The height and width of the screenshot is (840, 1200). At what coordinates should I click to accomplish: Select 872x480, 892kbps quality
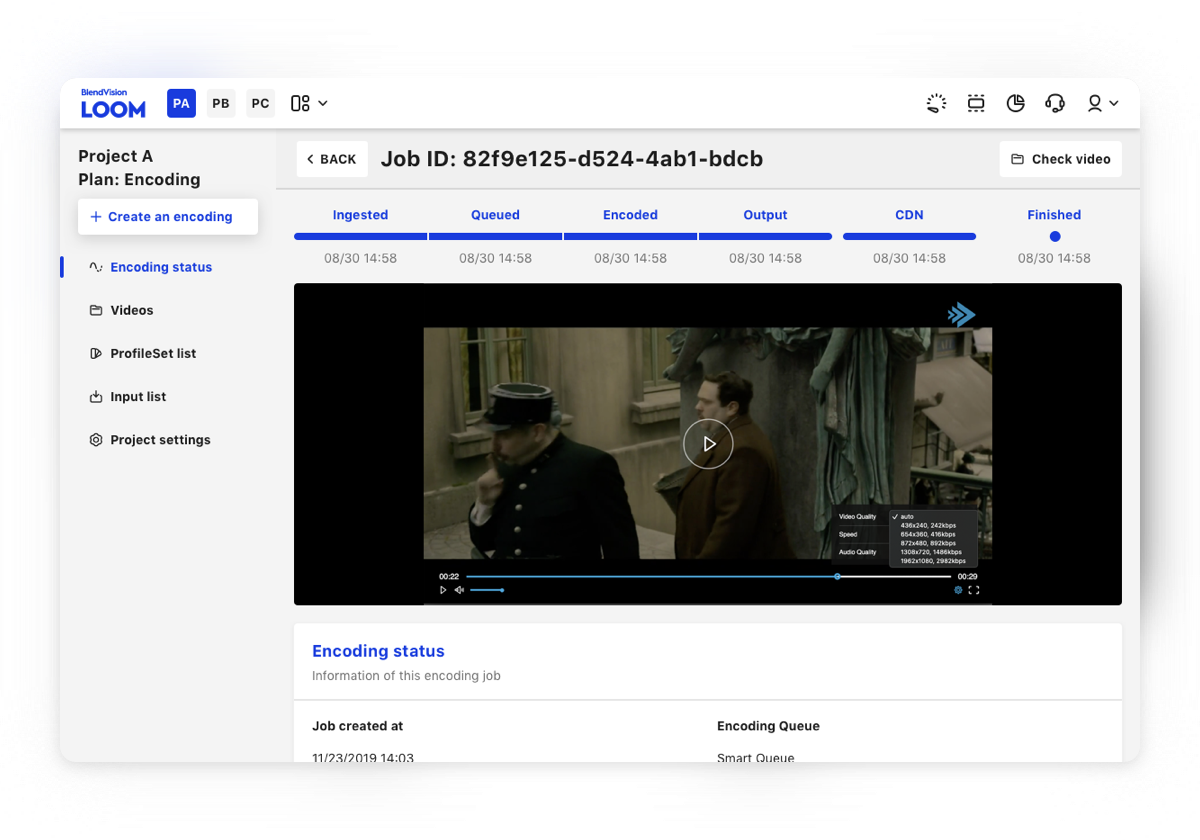point(928,543)
